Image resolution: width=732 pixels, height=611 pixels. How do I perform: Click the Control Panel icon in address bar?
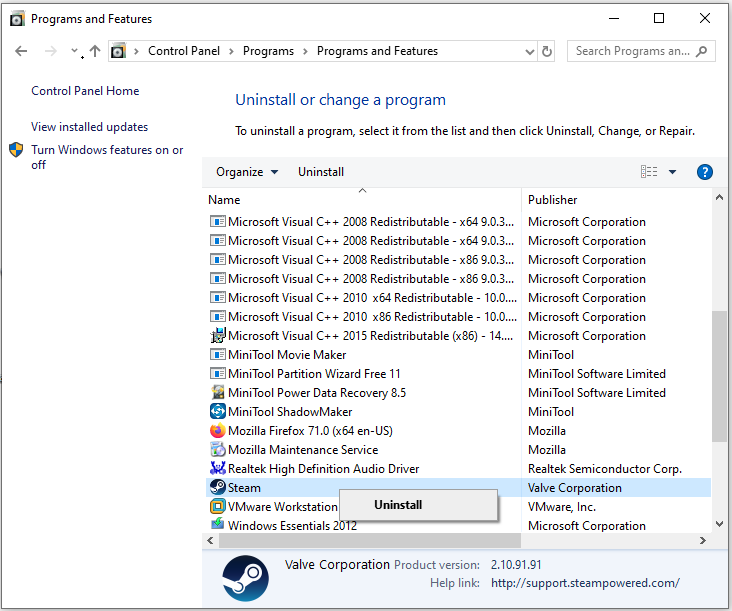[118, 51]
